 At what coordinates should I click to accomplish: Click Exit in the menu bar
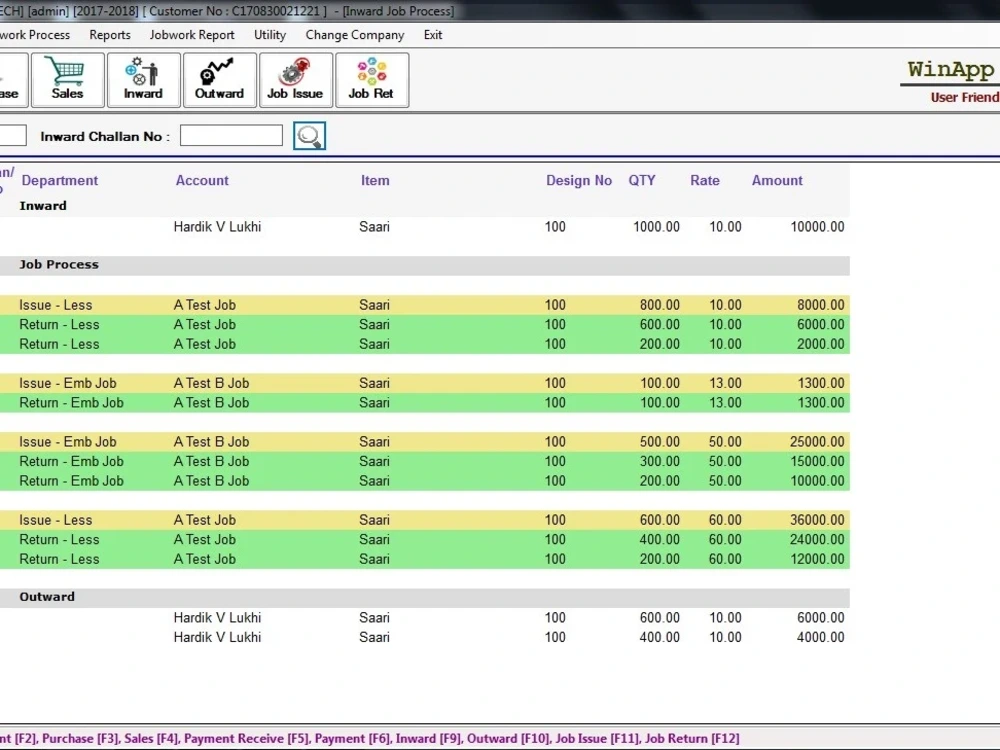[x=432, y=34]
